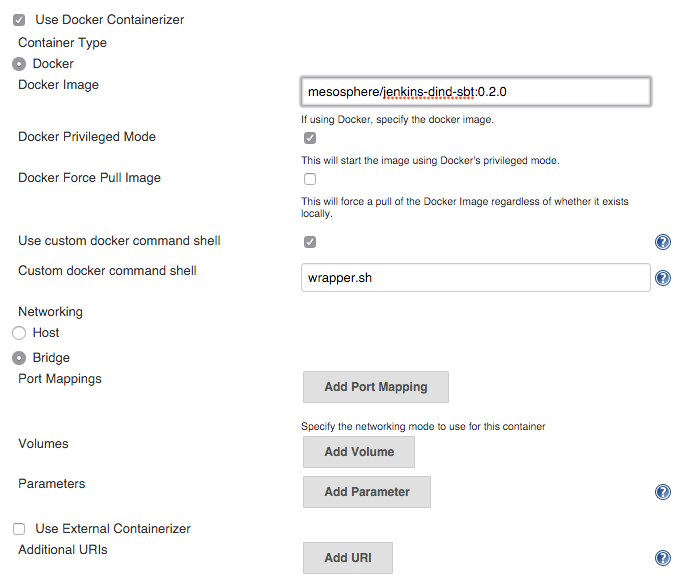Screen dimensions: 676x583
Task: Click the Networking heading
Action: (50, 311)
